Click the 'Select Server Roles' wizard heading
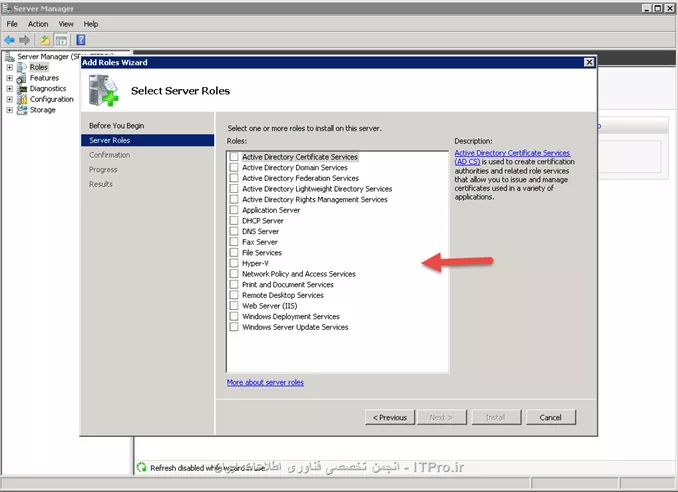This screenshot has width=678, height=492. pos(180,91)
